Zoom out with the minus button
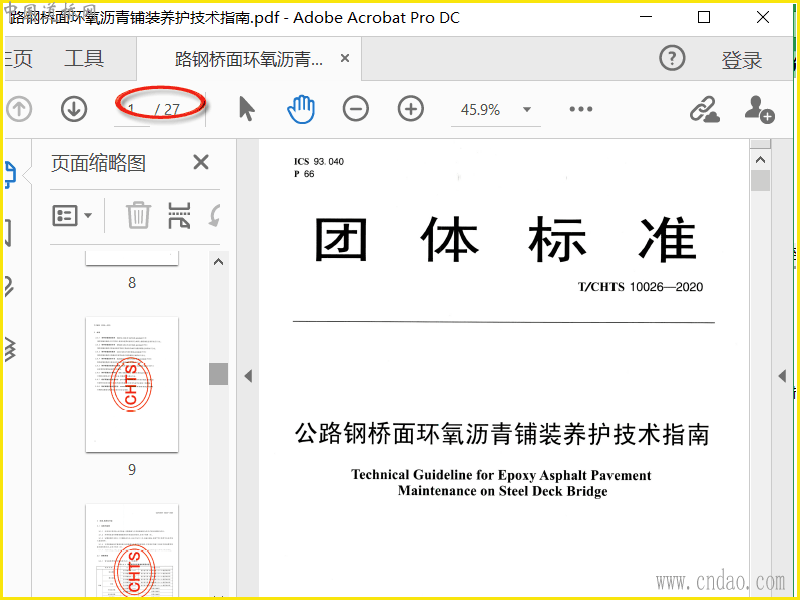800x600 pixels. [356, 109]
